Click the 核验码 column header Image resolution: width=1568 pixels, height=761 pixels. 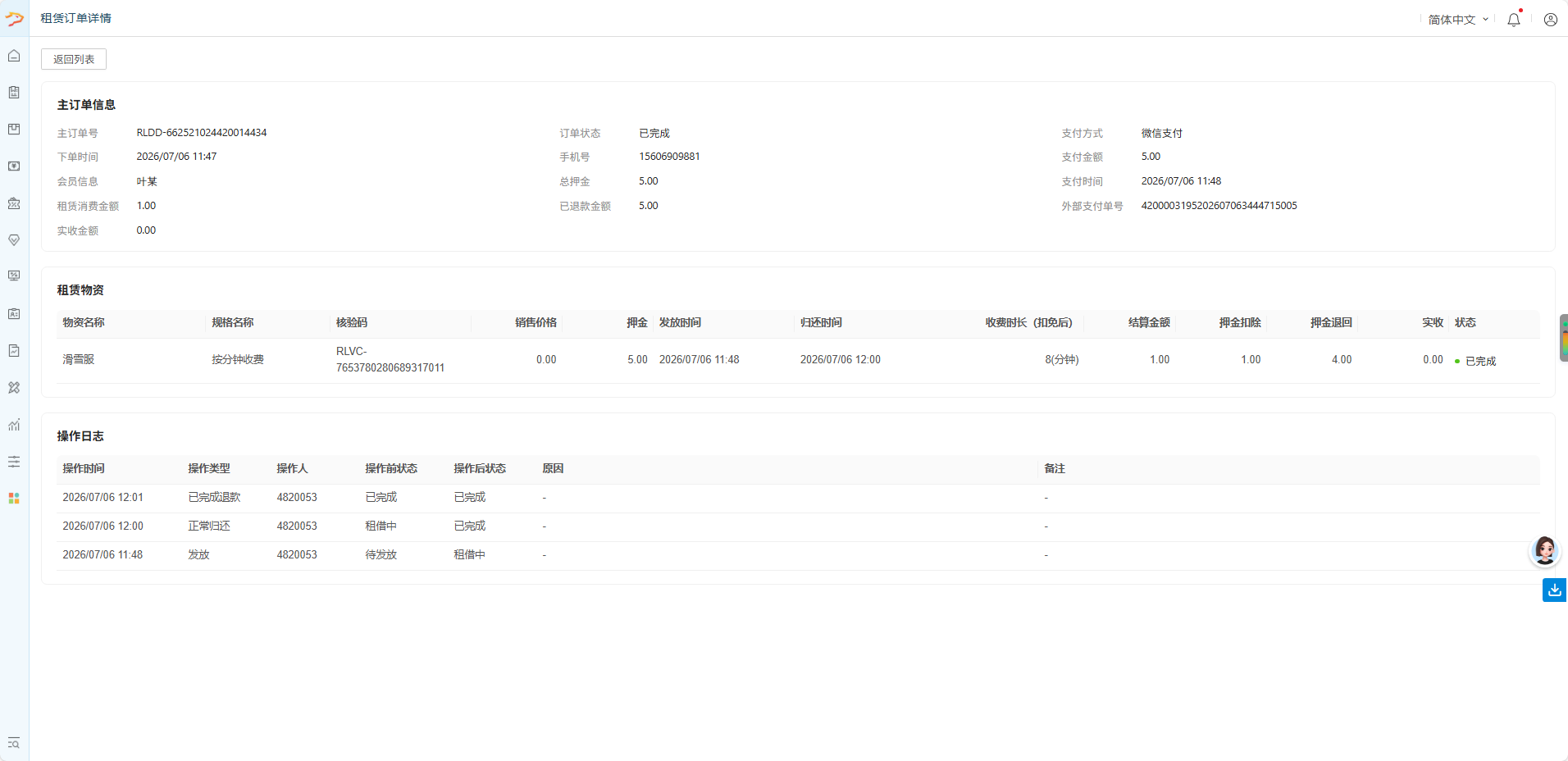[x=352, y=322]
